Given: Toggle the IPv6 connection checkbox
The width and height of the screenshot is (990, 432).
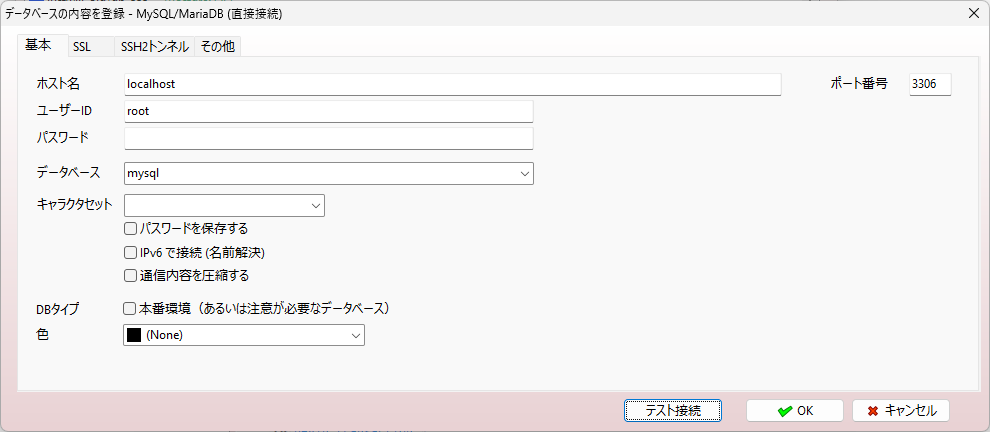Looking at the screenshot, I should click(130, 252).
